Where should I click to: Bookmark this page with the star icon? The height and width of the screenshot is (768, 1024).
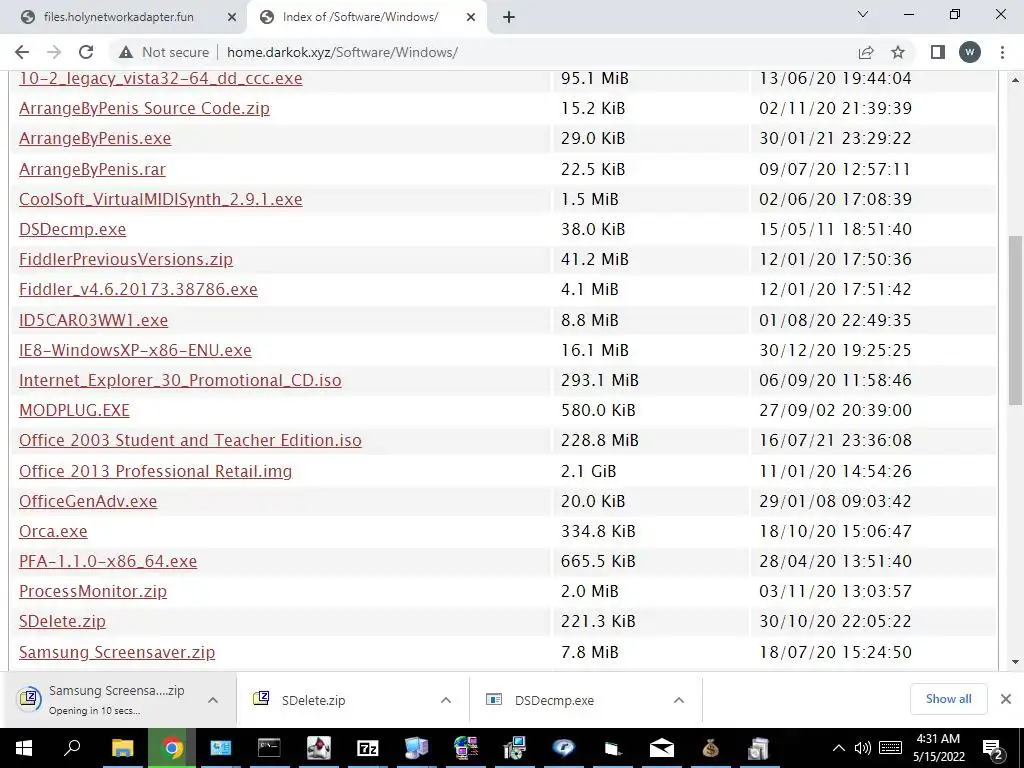tap(898, 52)
